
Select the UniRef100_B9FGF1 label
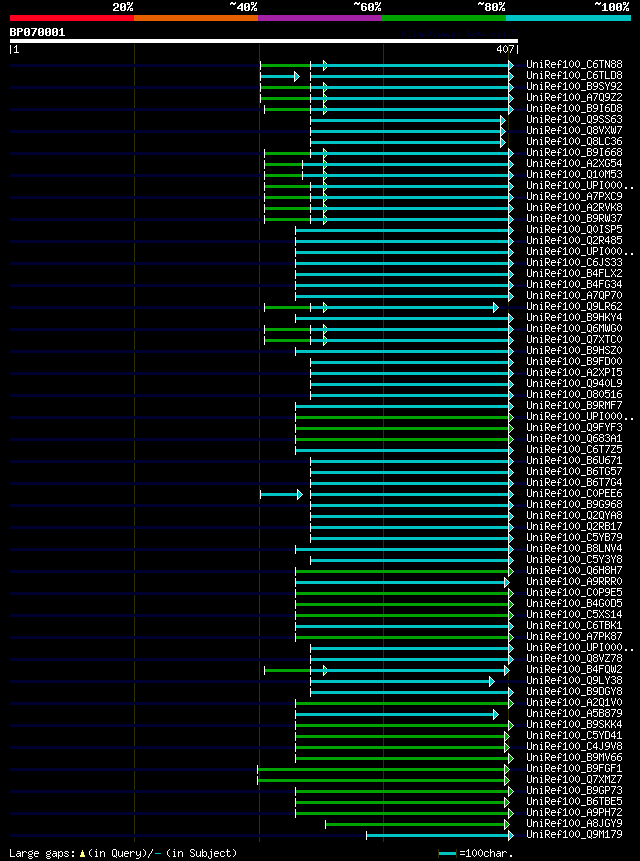574,768
